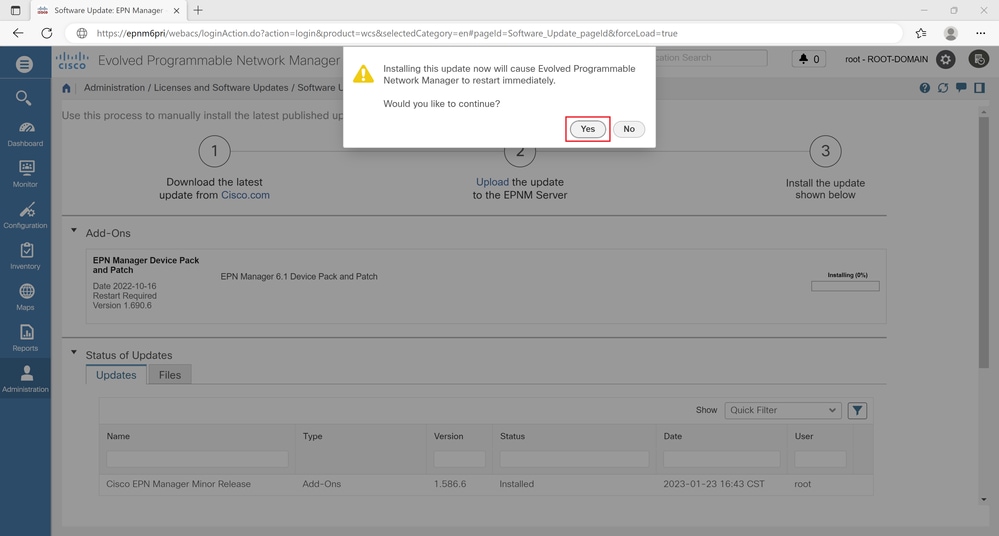
Task: Go to Dashboard in the sidebar
Action: (25, 134)
